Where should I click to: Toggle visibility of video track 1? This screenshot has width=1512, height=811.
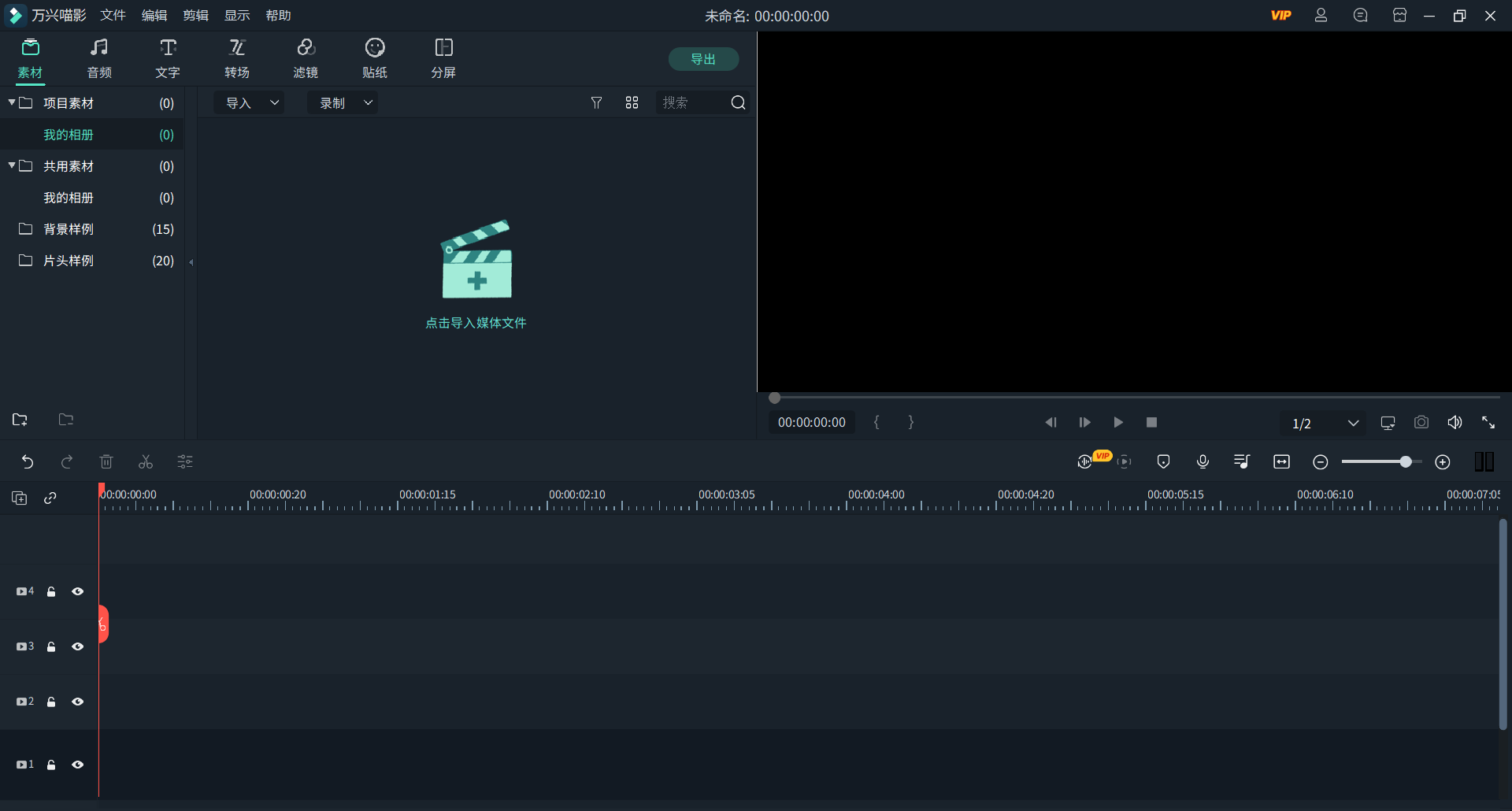tap(78, 765)
